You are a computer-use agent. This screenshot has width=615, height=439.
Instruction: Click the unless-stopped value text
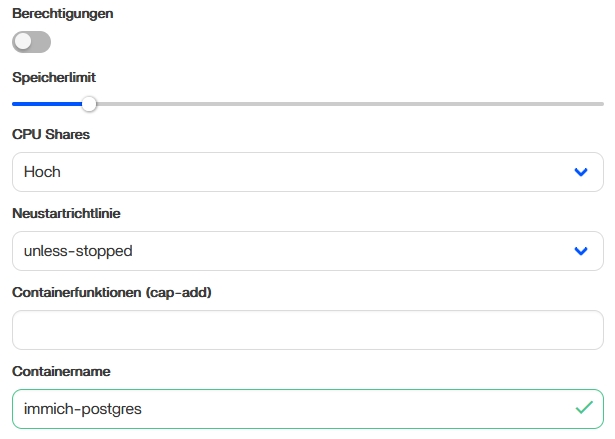[78, 251]
